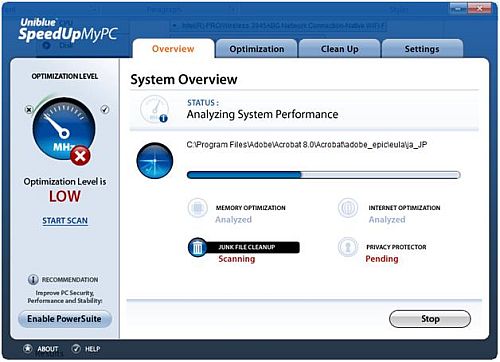Click the Privacy Protector keyhole icon
The image size is (500, 362).
pos(348,247)
